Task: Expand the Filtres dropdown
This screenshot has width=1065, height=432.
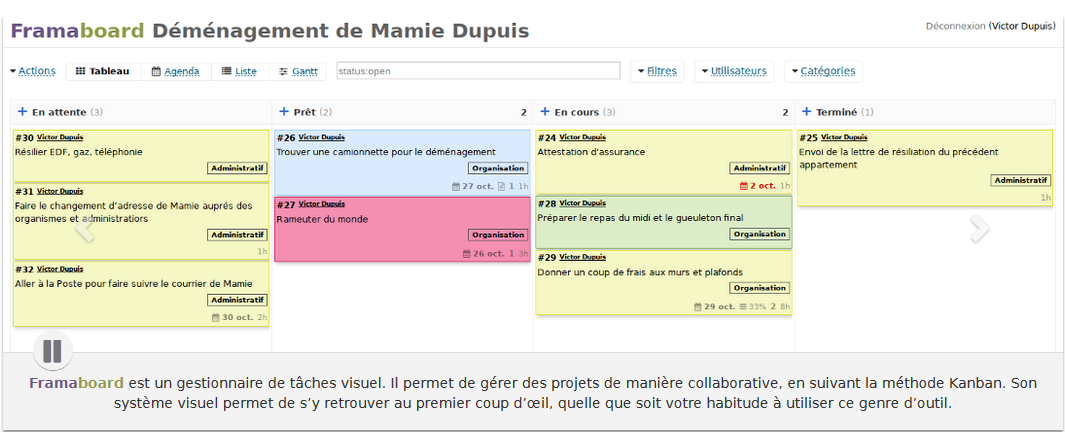Action: click(656, 71)
